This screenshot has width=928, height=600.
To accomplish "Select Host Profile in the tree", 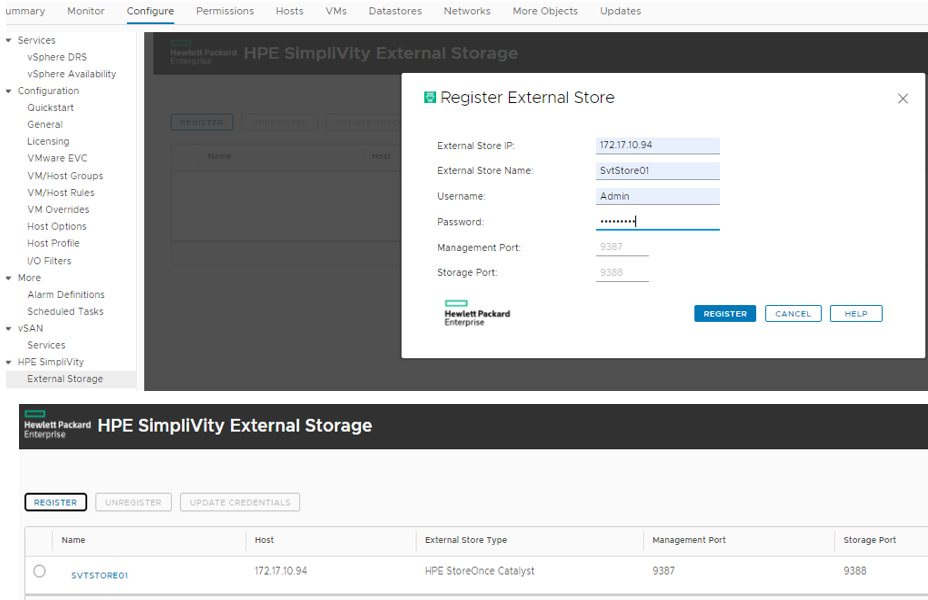I will tap(53, 243).
